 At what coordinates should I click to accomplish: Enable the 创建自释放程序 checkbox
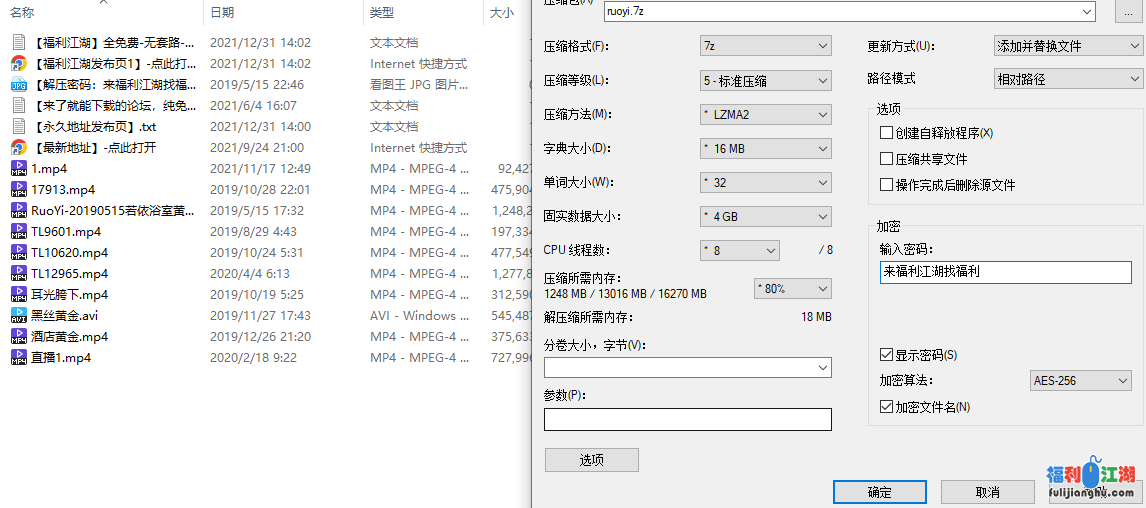pyautogui.click(x=886, y=133)
